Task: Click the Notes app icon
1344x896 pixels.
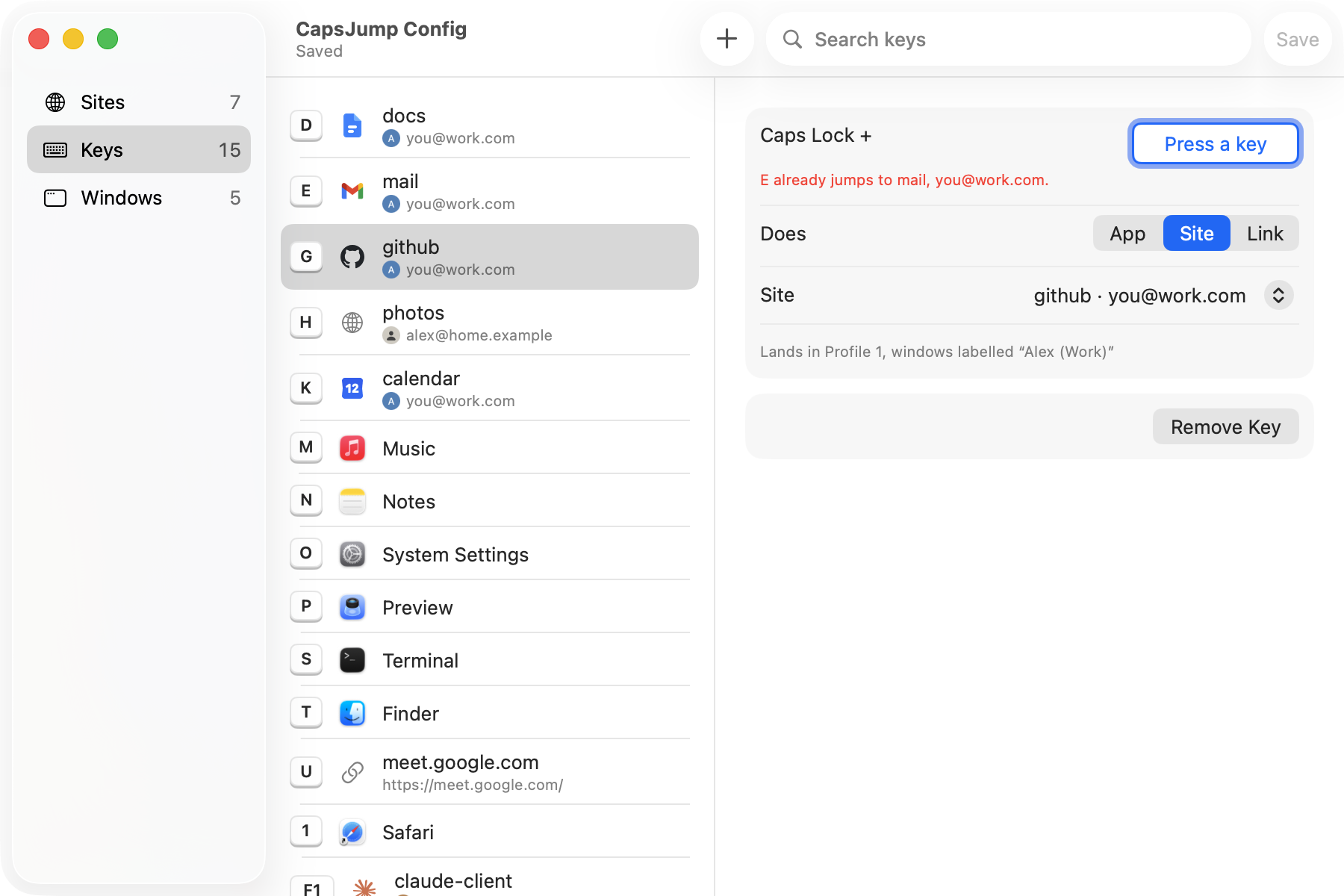Action: coord(352,501)
